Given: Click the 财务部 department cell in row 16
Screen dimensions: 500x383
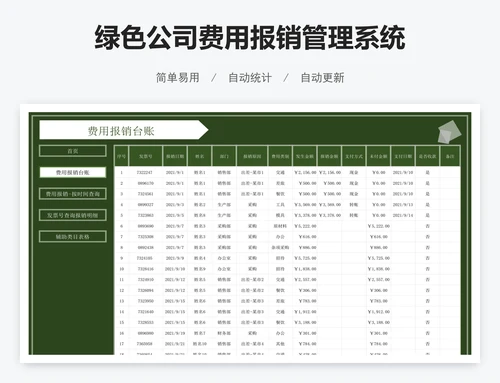Looking at the screenshot, I should pos(224,333).
